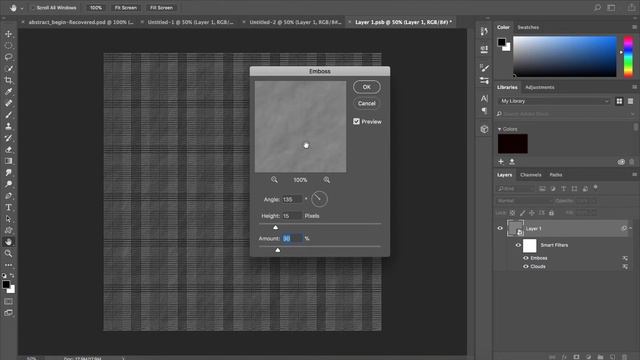The image size is (640, 360).
Task: Click the Fill Screen button
Action: point(161,8)
